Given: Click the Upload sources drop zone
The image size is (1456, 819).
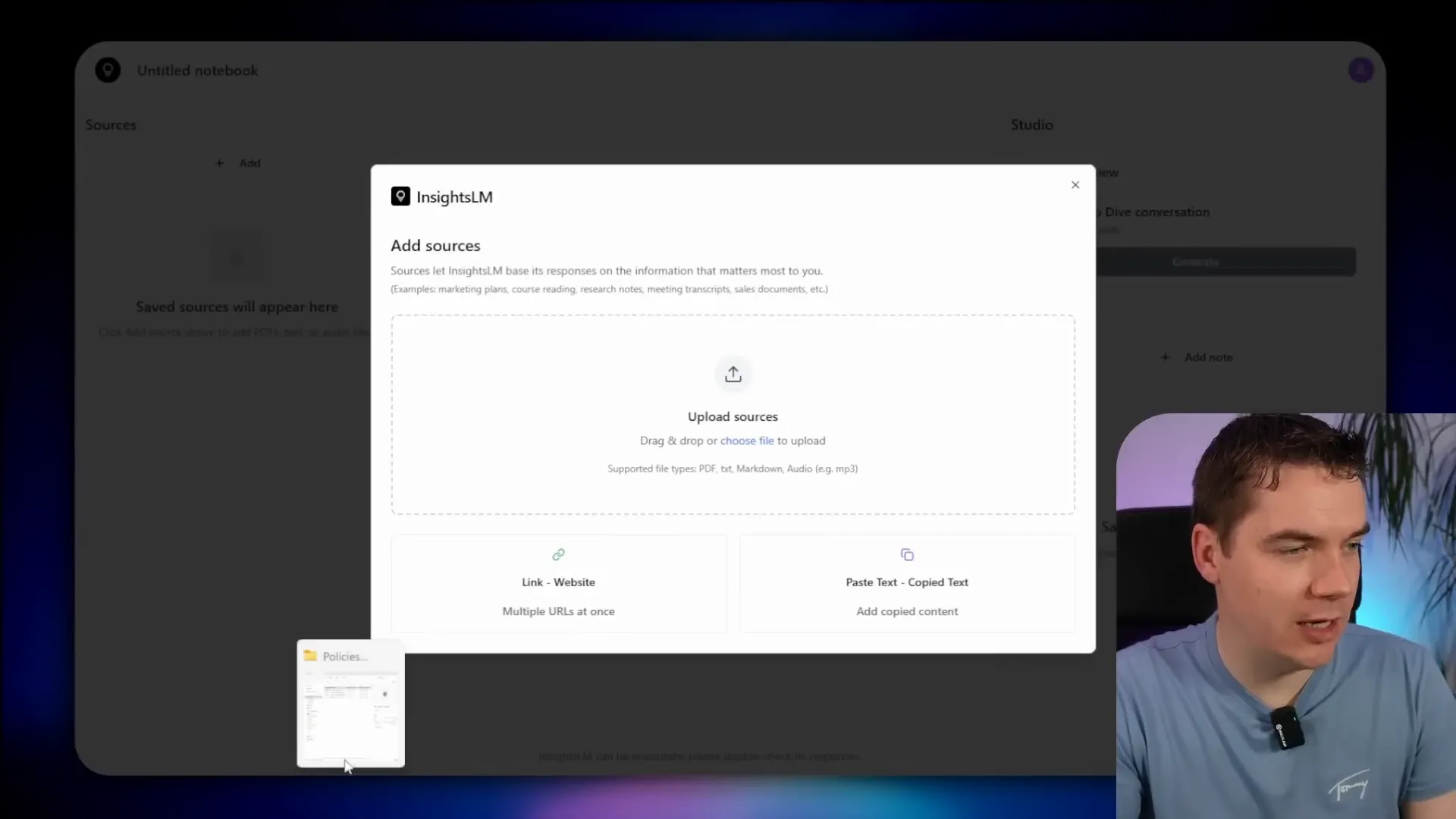Looking at the screenshot, I should click(x=733, y=415).
